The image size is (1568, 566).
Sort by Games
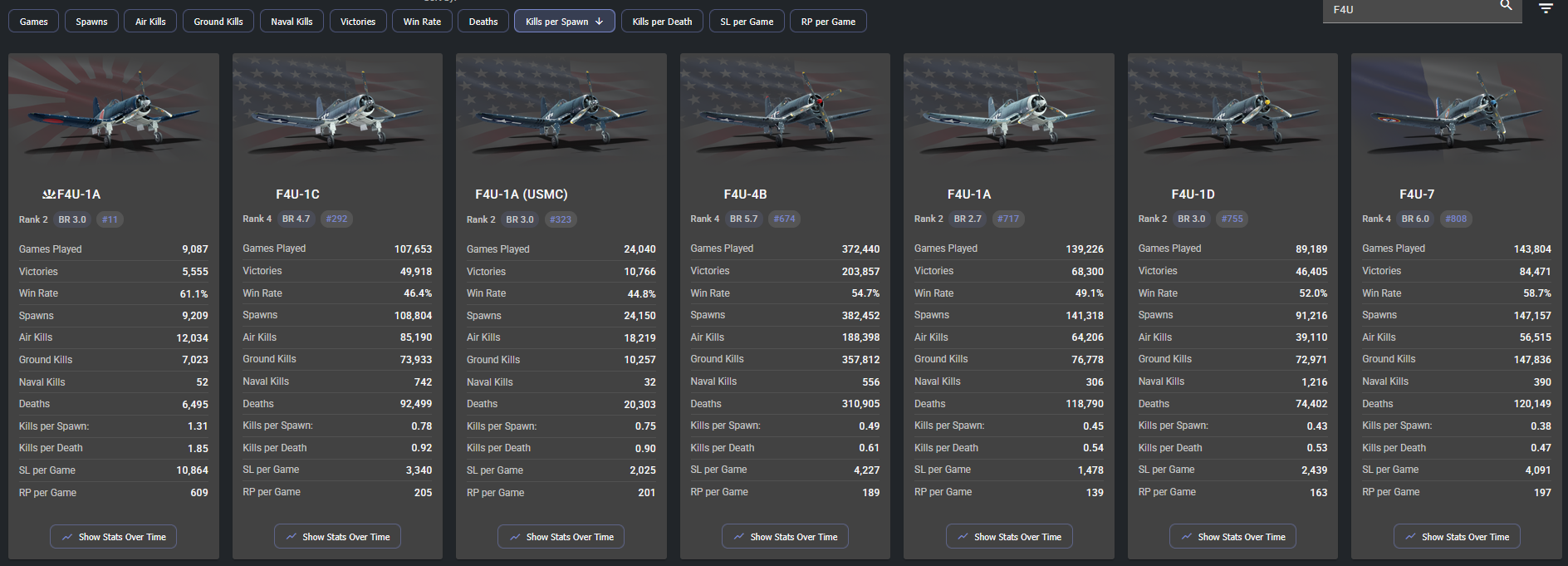click(34, 22)
